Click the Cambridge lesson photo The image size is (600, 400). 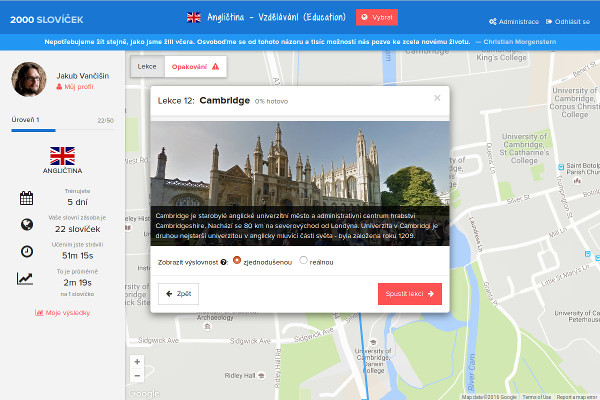click(x=300, y=183)
